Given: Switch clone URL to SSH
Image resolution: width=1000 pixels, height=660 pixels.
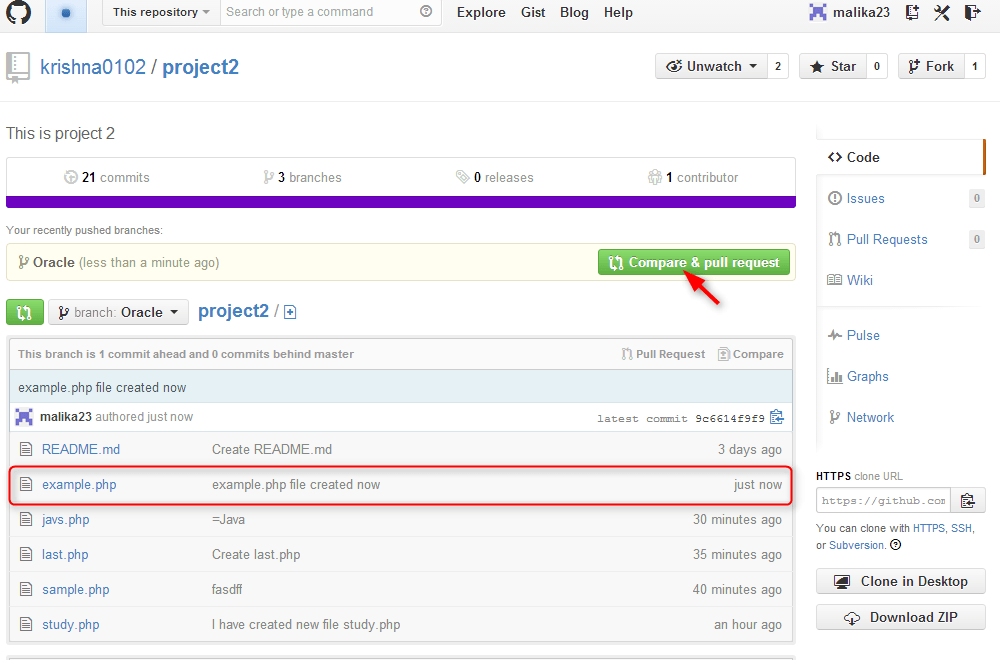Looking at the screenshot, I should (x=962, y=528).
